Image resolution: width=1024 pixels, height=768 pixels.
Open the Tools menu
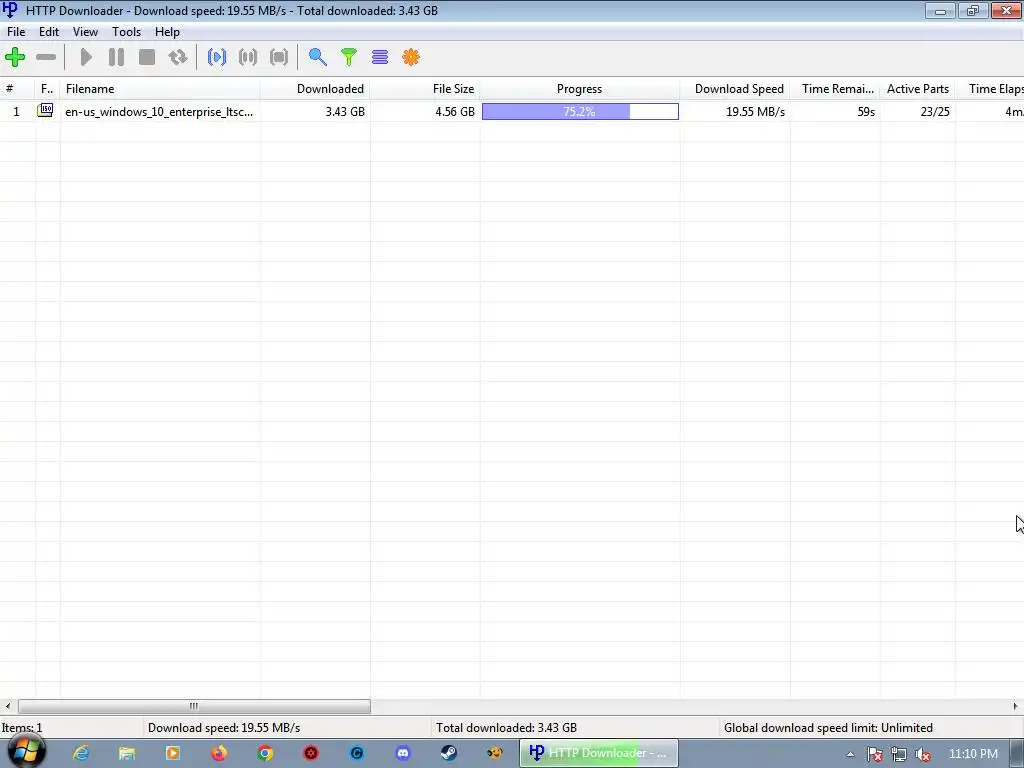126,31
